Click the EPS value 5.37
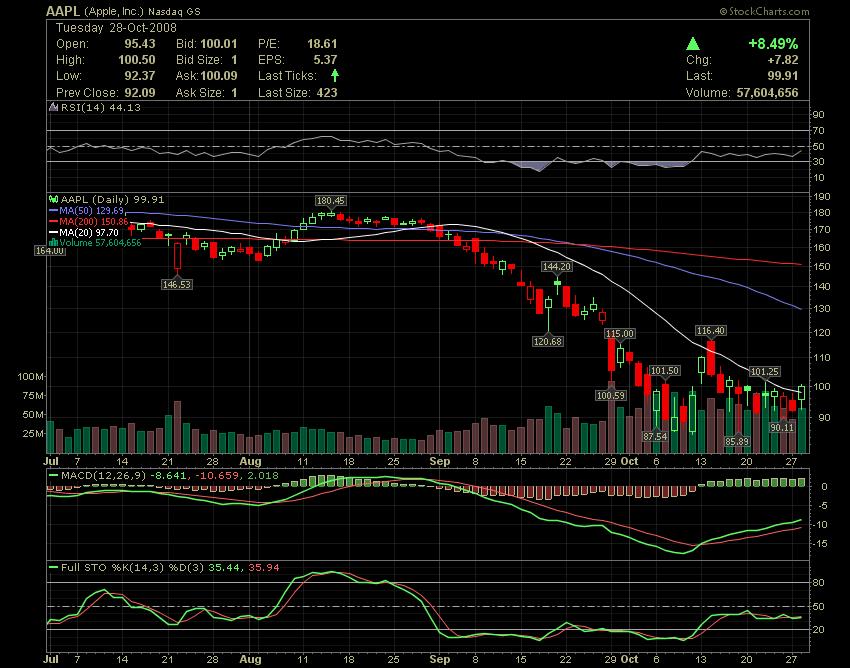This screenshot has width=850, height=668. click(325, 60)
